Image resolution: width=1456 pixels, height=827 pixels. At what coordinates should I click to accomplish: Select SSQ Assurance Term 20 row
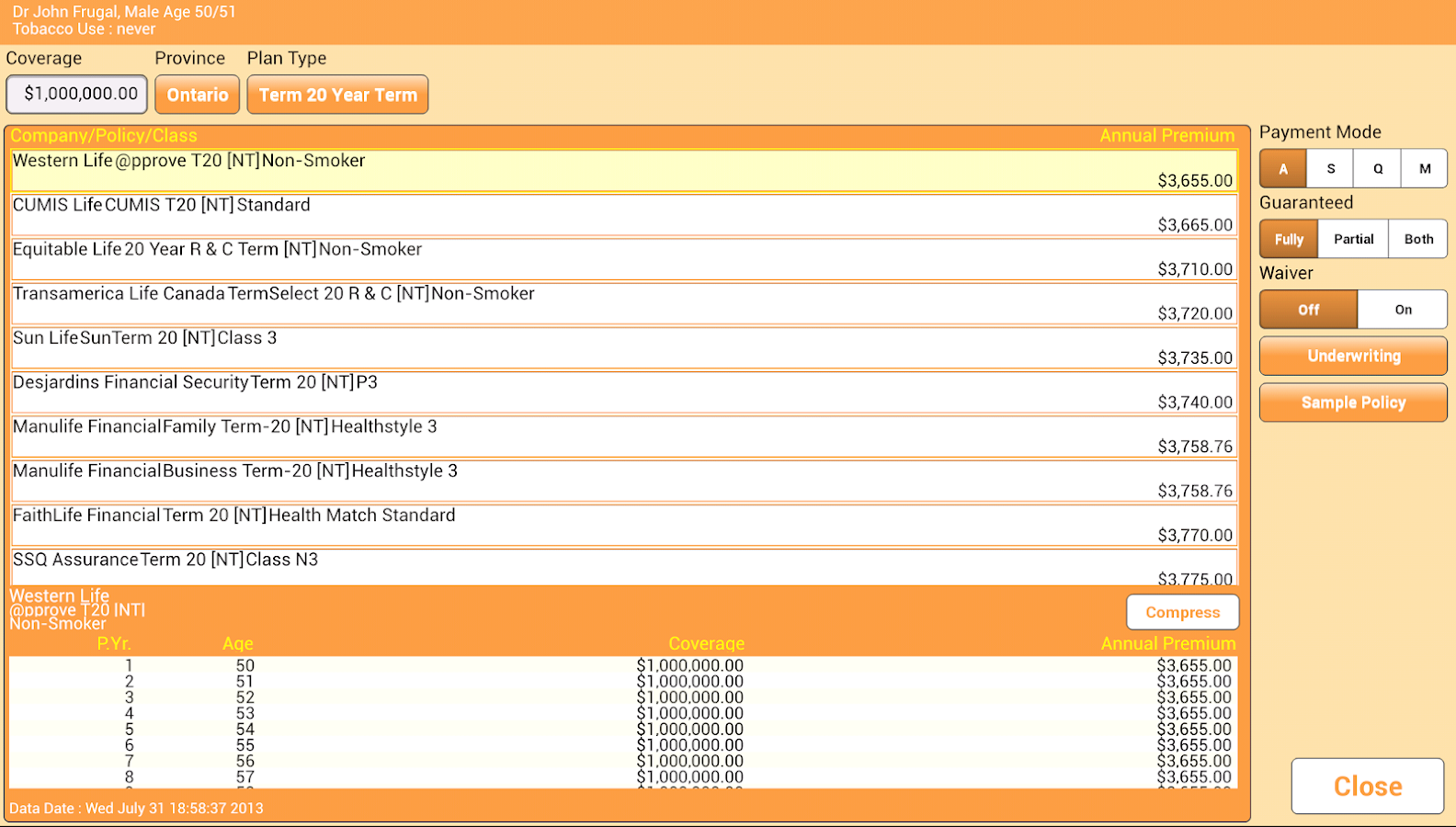[624, 567]
